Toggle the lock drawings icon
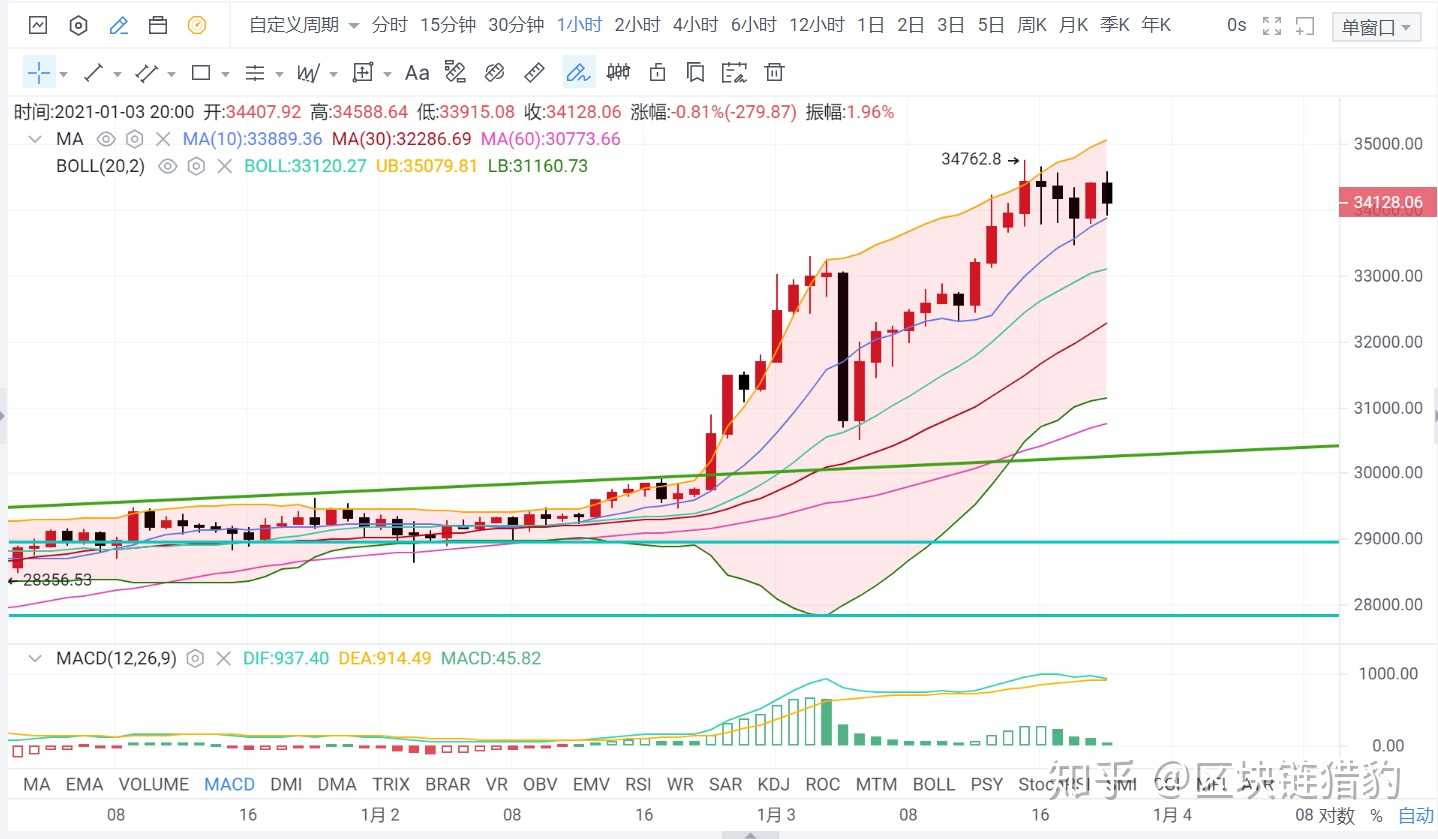 coord(657,72)
